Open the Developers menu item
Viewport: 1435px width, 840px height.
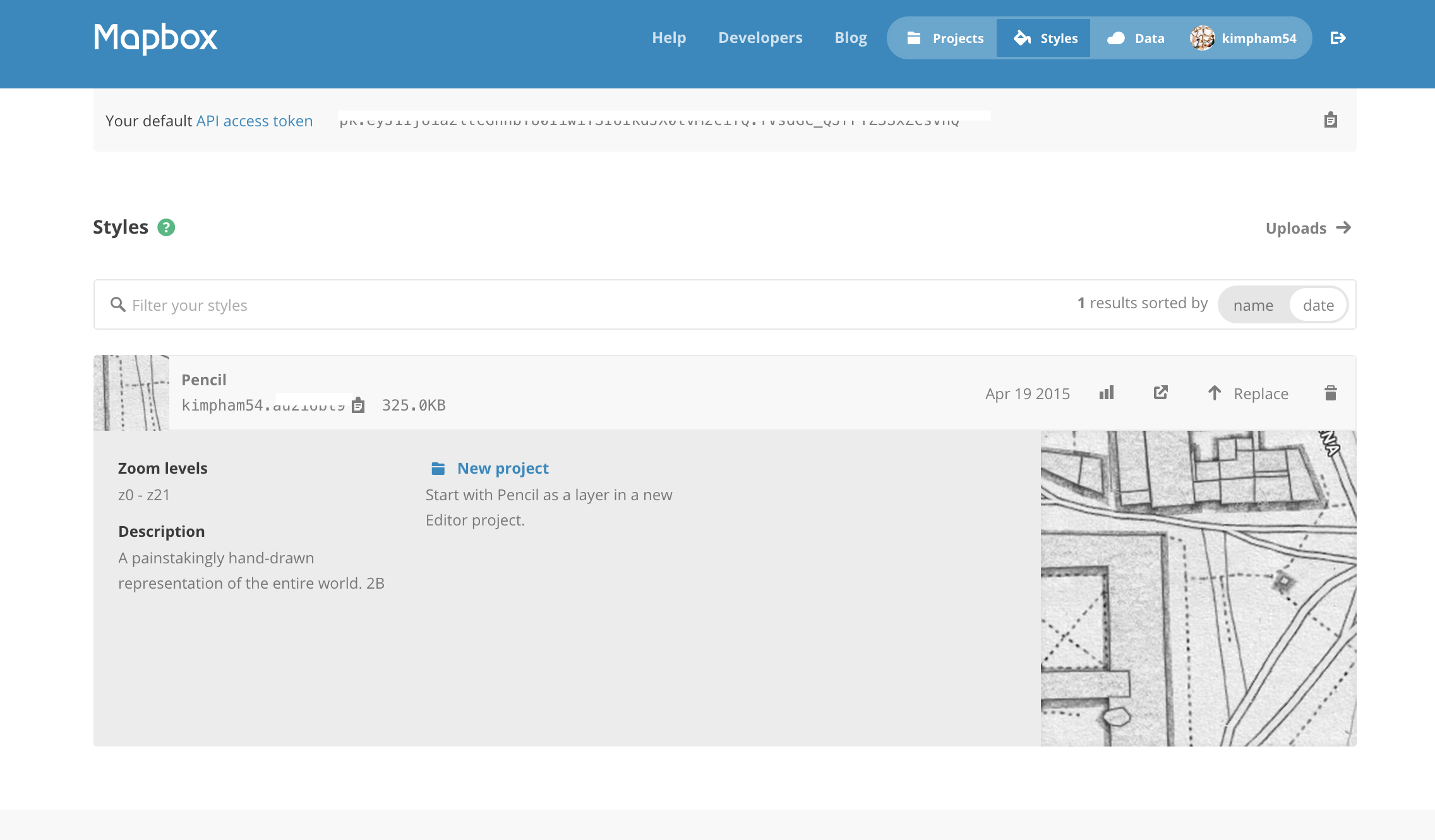pyautogui.click(x=760, y=38)
